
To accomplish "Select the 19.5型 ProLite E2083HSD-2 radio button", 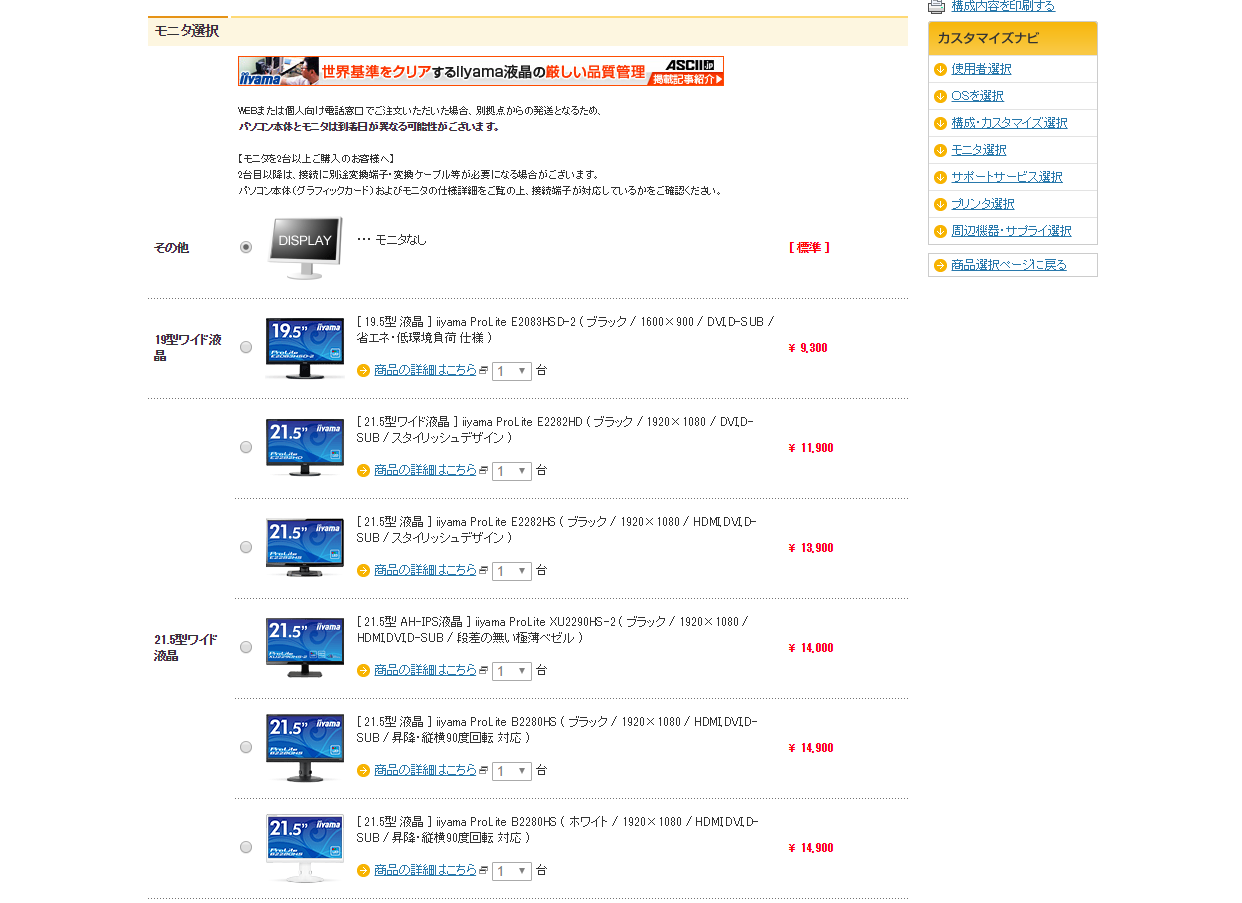I will 246,347.
